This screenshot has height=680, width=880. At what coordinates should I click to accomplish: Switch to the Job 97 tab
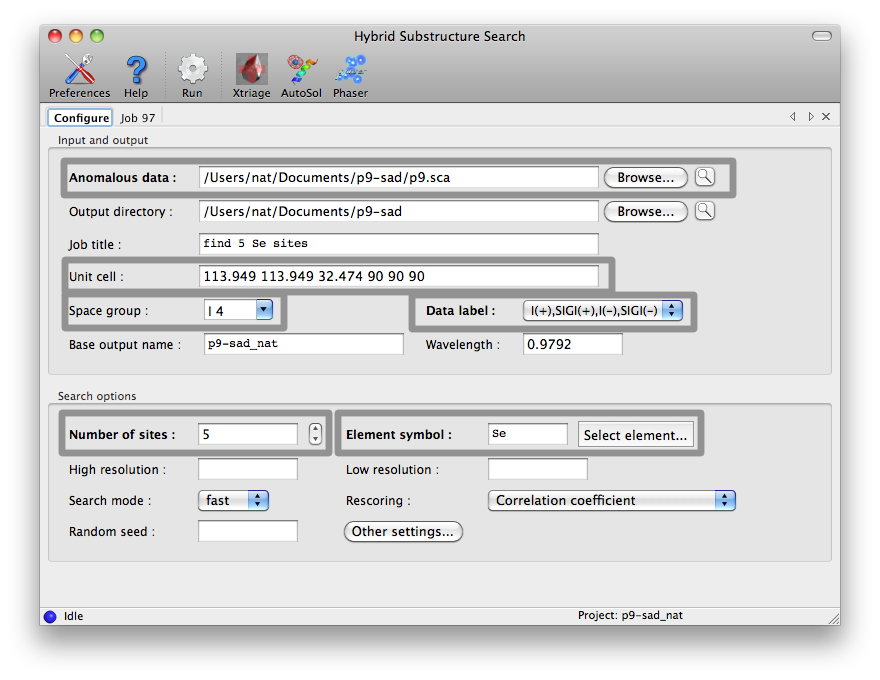(x=138, y=117)
